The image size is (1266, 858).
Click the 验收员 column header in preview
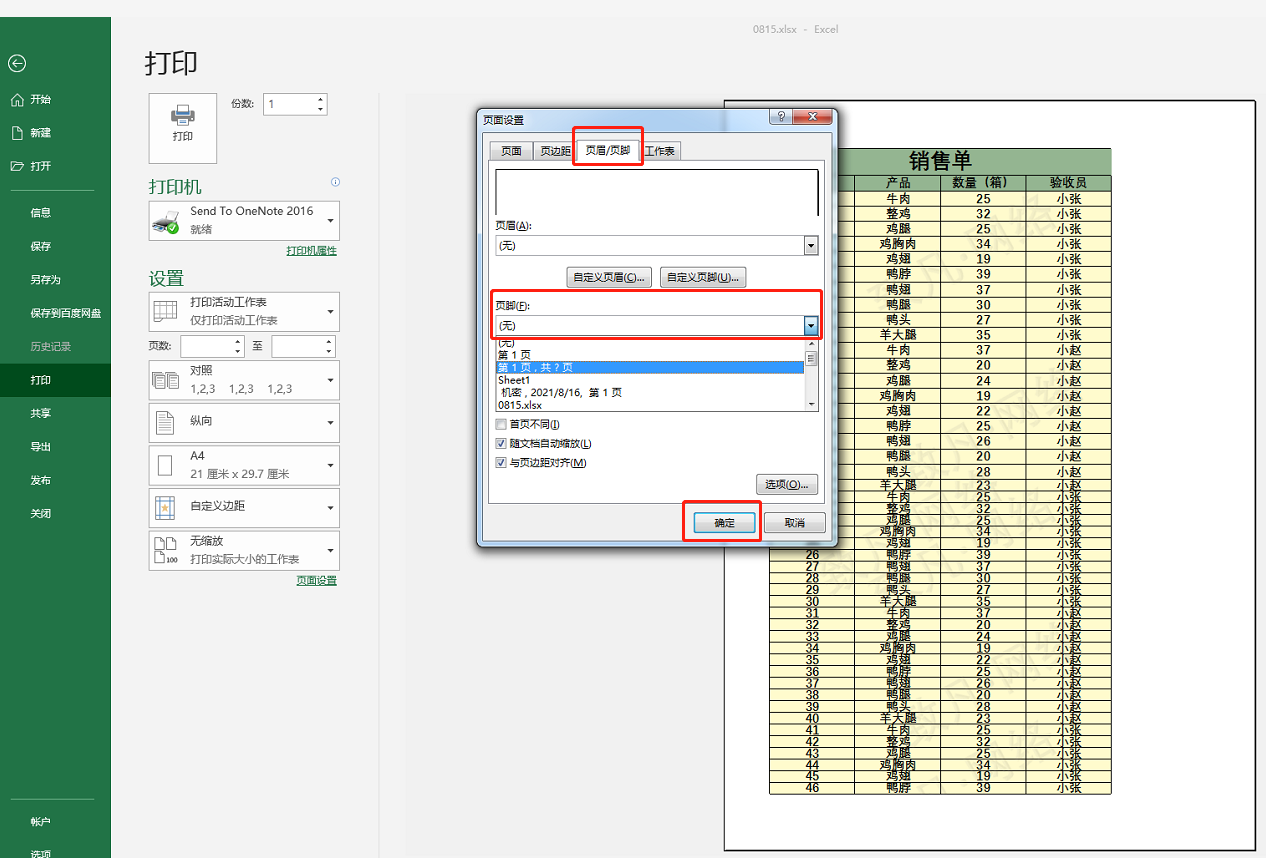click(x=1068, y=183)
